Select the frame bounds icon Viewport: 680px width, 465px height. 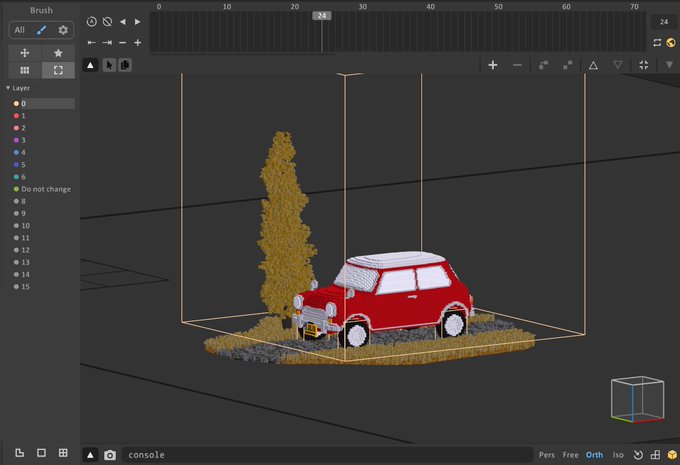click(58, 70)
